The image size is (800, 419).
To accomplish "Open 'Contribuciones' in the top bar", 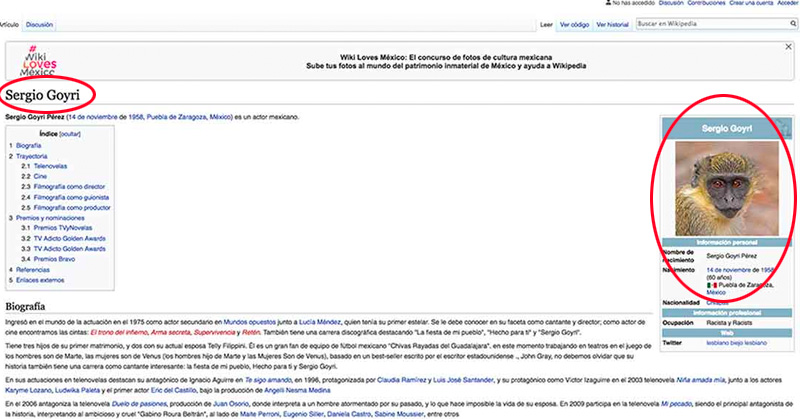I will pos(706,4).
